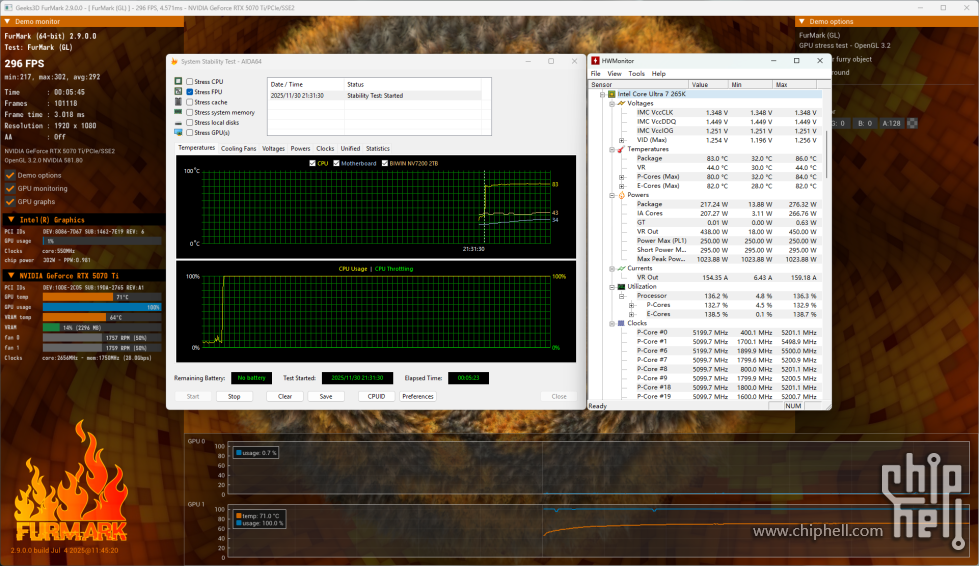Click the Stress GPU(s) monitor icon
The width and height of the screenshot is (979, 566).
178,132
